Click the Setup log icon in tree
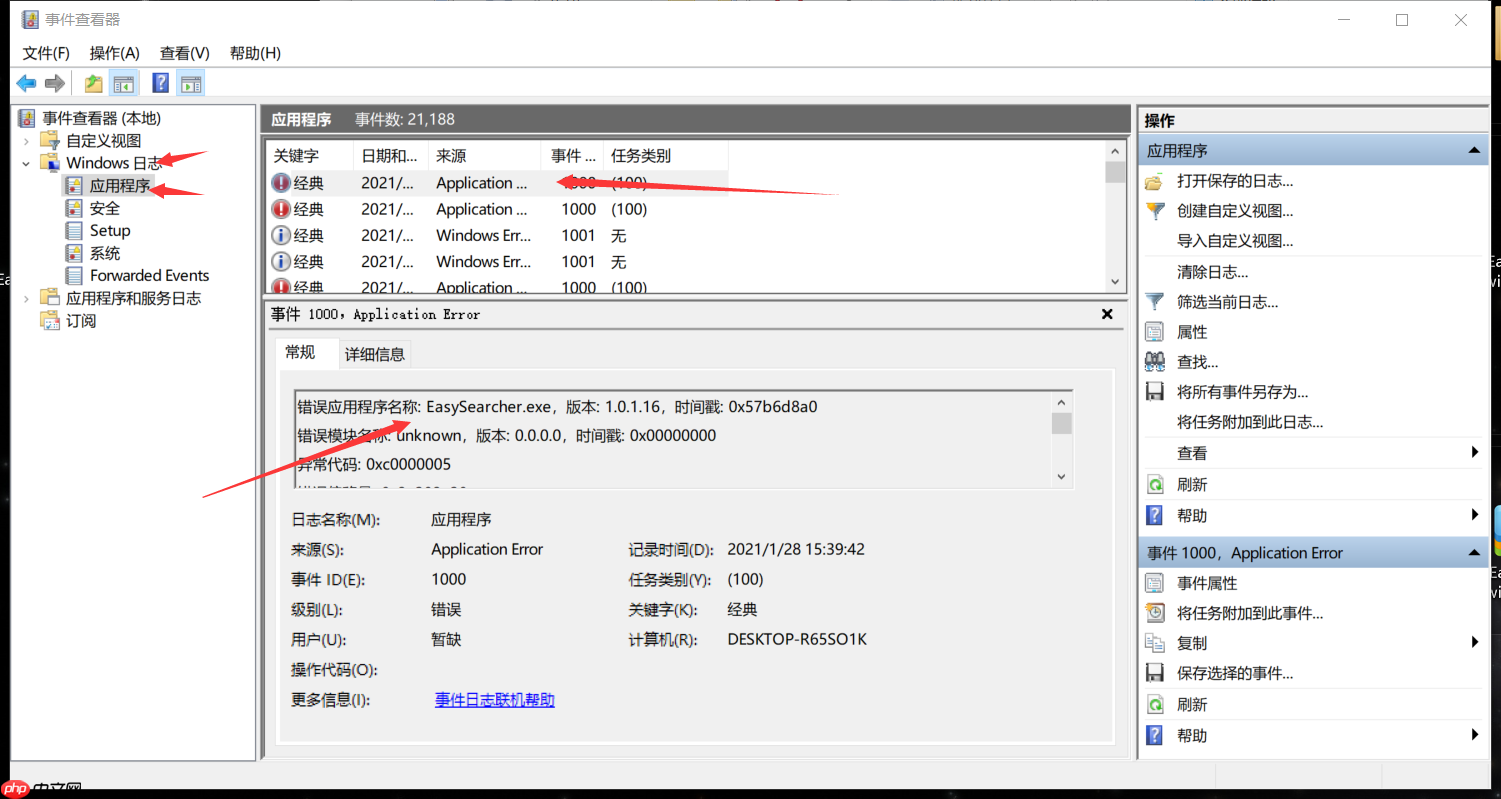 click(74, 230)
